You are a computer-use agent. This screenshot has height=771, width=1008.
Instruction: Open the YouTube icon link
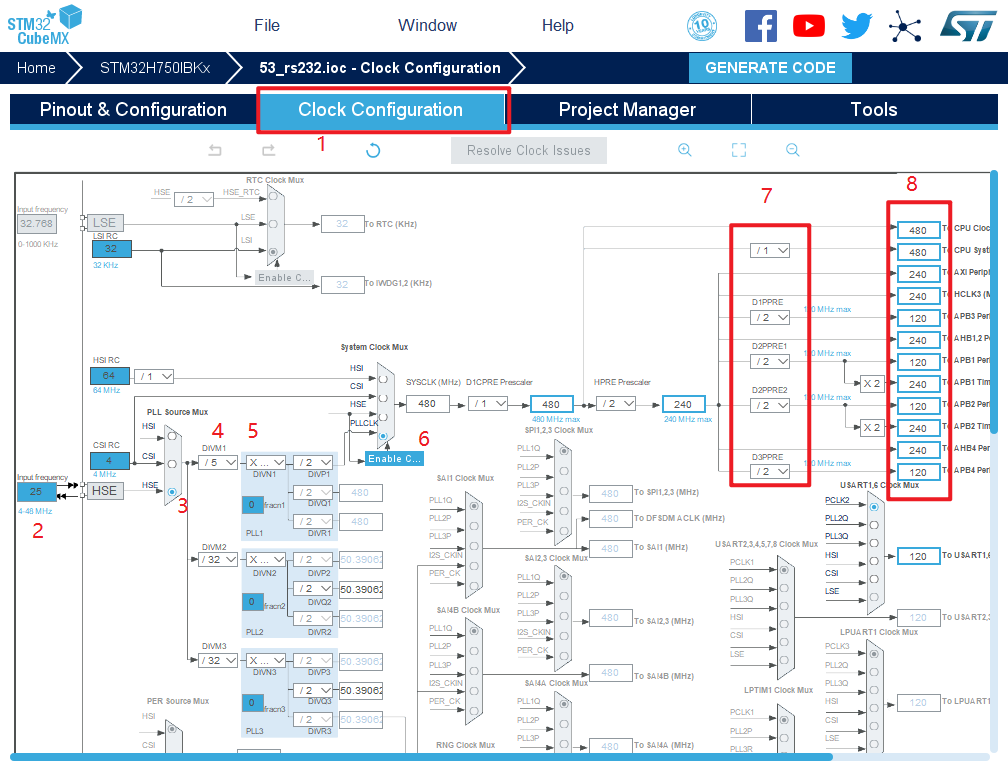tap(809, 26)
